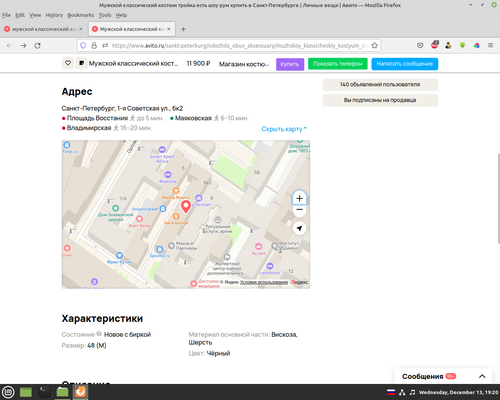This screenshot has width=500, height=400.
Task: Click the purple Купить button
Action: [290, 64]
